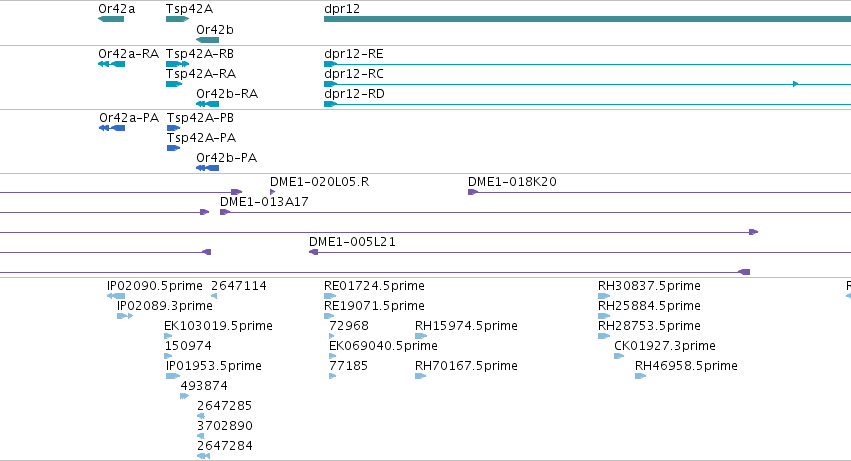
Task: Click the Or42b-PA protein feature
Action: click(207, 168)
